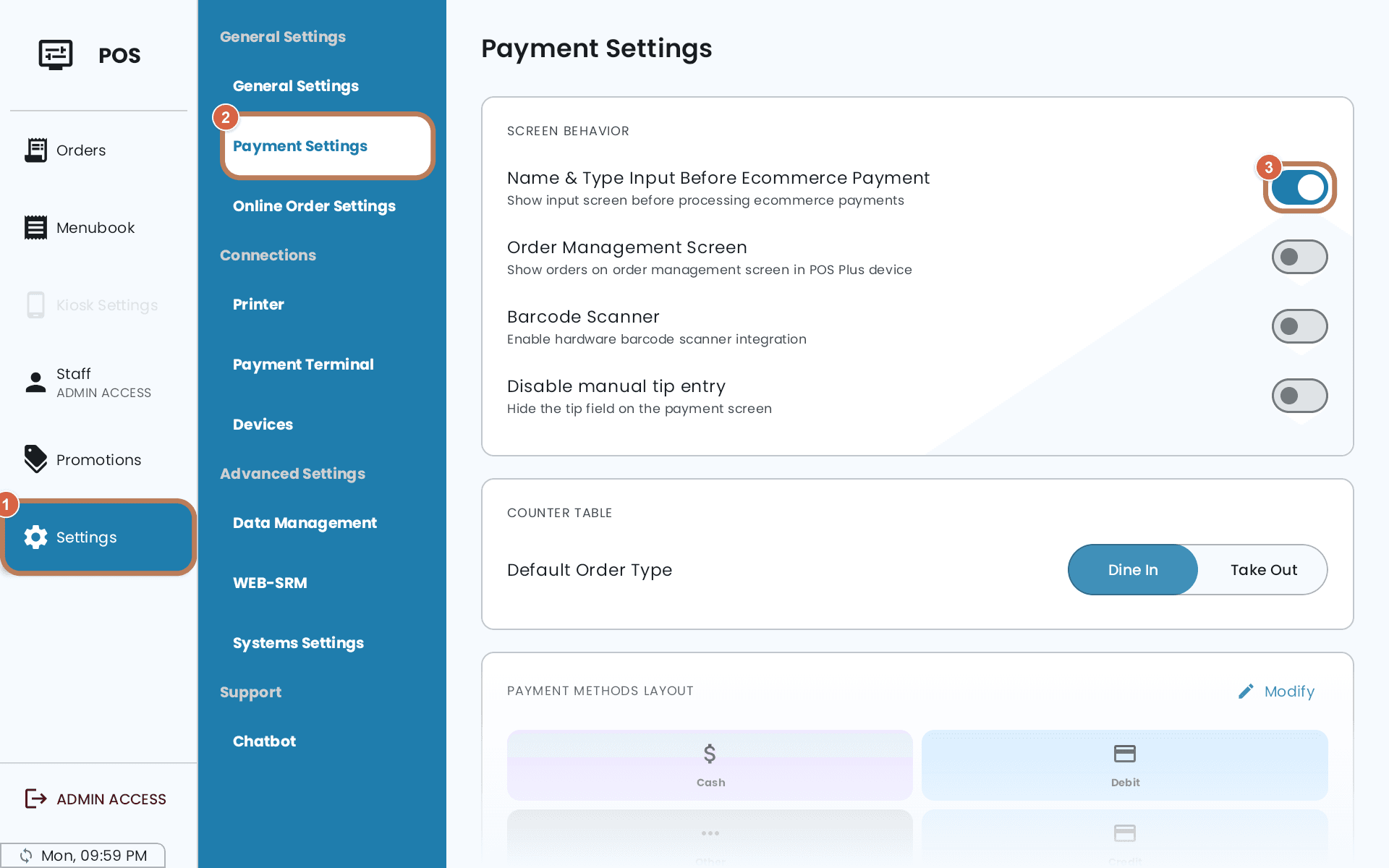Select the Debit card icon
Viewport: 1389px width, 868px height.
(1125, 754)
